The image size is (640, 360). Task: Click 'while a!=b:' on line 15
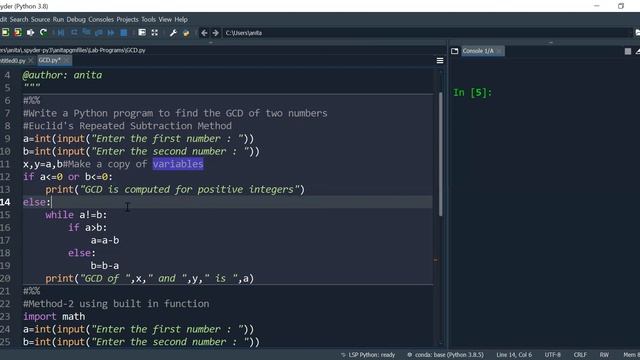(x=76, y=215)
